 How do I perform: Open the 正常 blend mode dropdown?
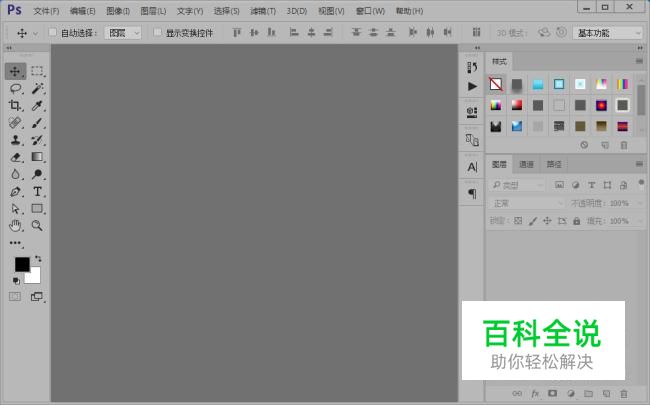pyautogui.click(x=527, y=203)
